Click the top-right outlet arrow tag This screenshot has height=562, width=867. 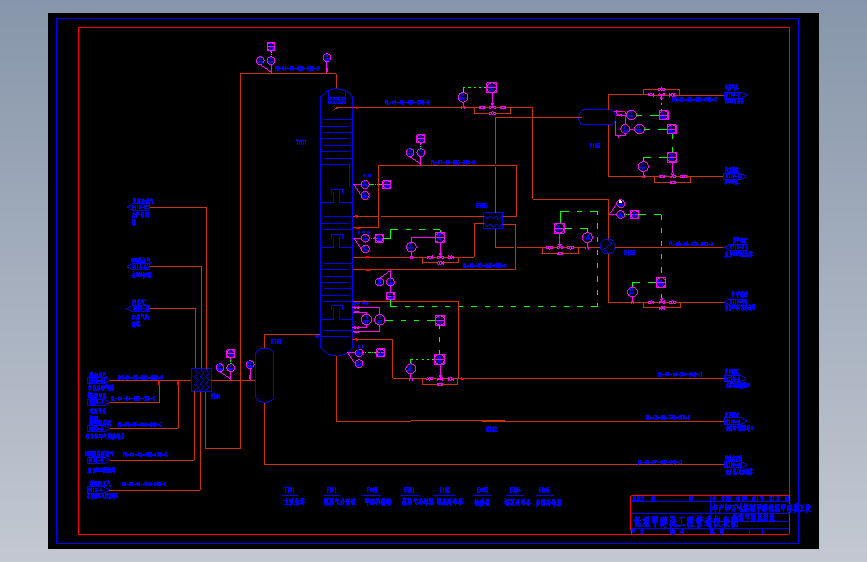pyautogui.click(x=735, y=95)
